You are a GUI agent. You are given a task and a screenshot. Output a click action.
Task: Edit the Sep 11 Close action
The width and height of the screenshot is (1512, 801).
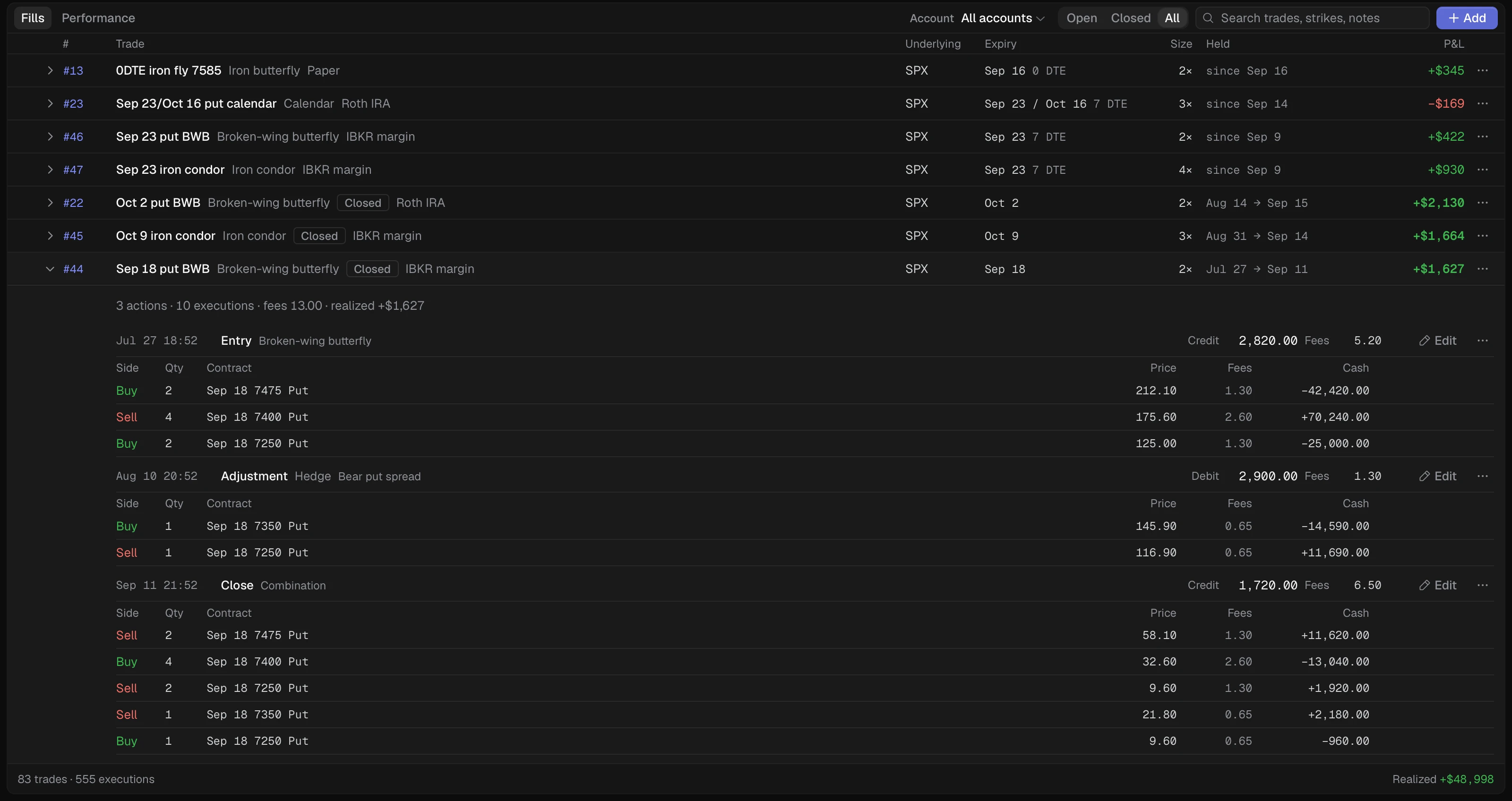click(x=1437, y=585)
